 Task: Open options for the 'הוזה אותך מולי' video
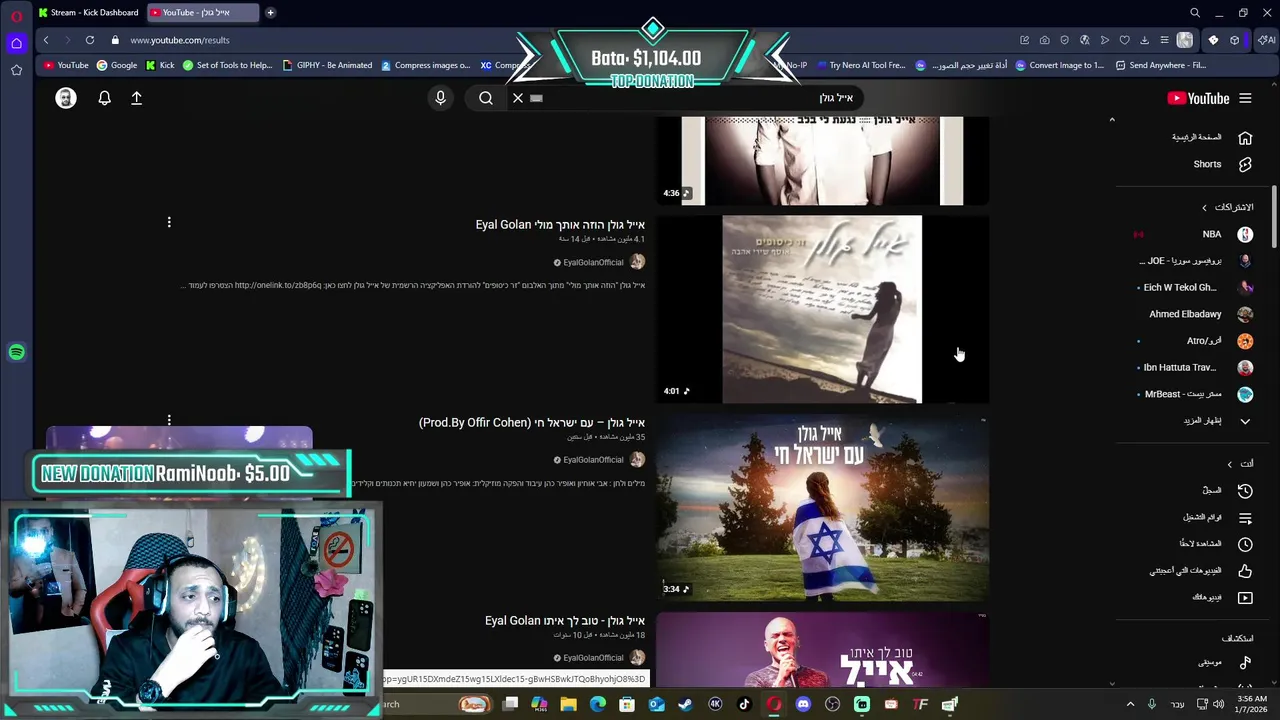point(169,222)
